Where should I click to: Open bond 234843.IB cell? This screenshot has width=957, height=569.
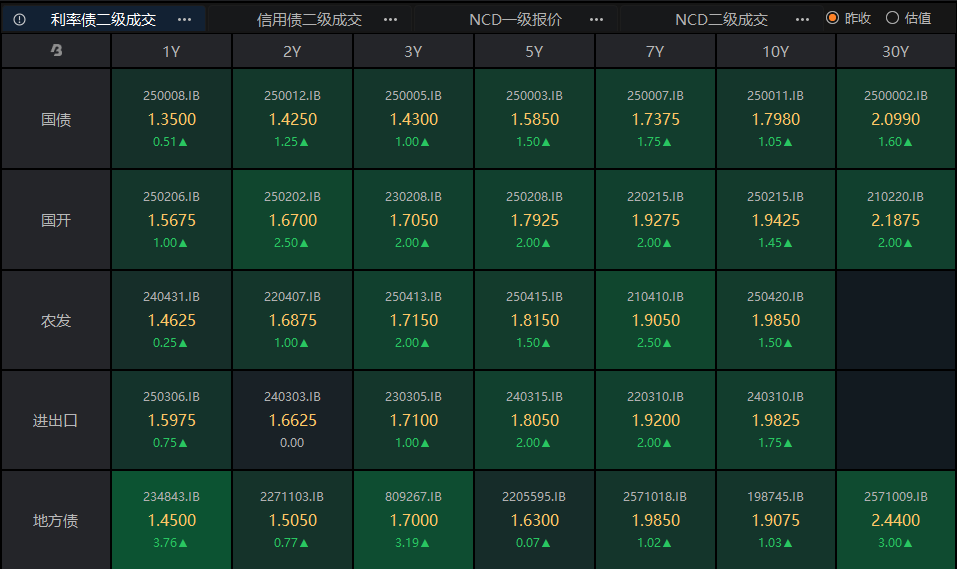[172, 520]
